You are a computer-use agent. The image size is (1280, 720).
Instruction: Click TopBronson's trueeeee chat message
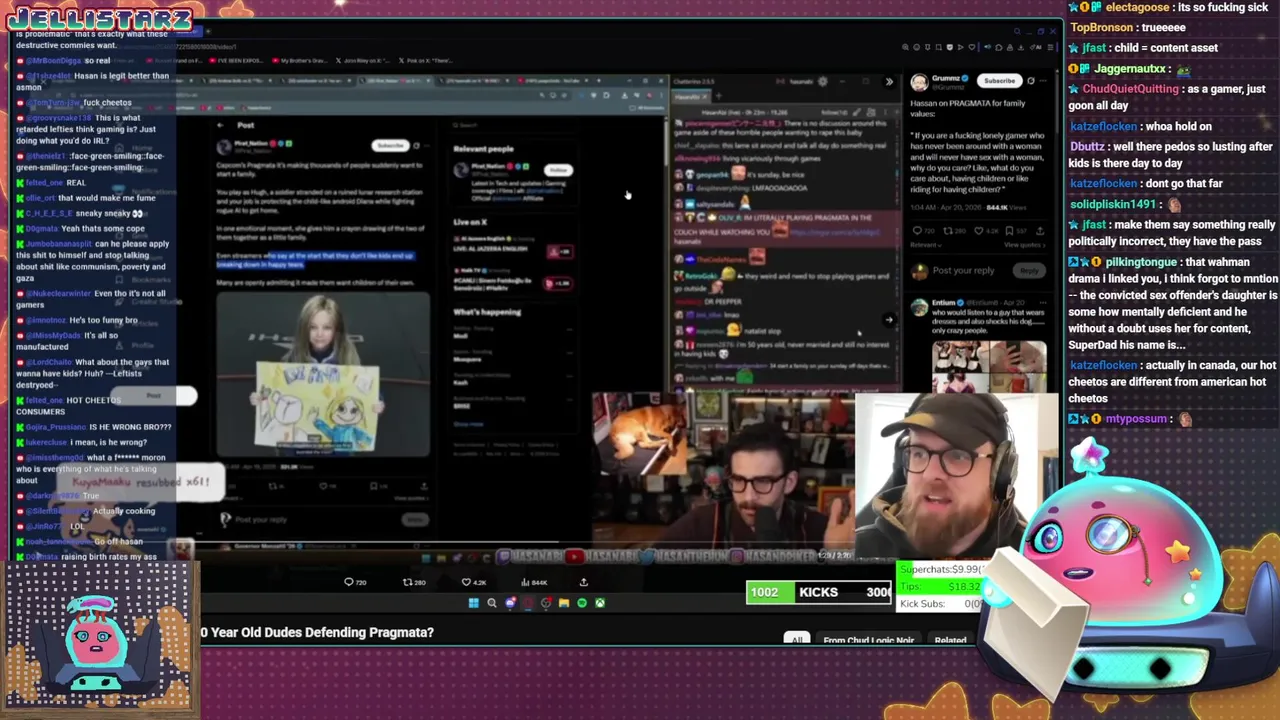1128,28
